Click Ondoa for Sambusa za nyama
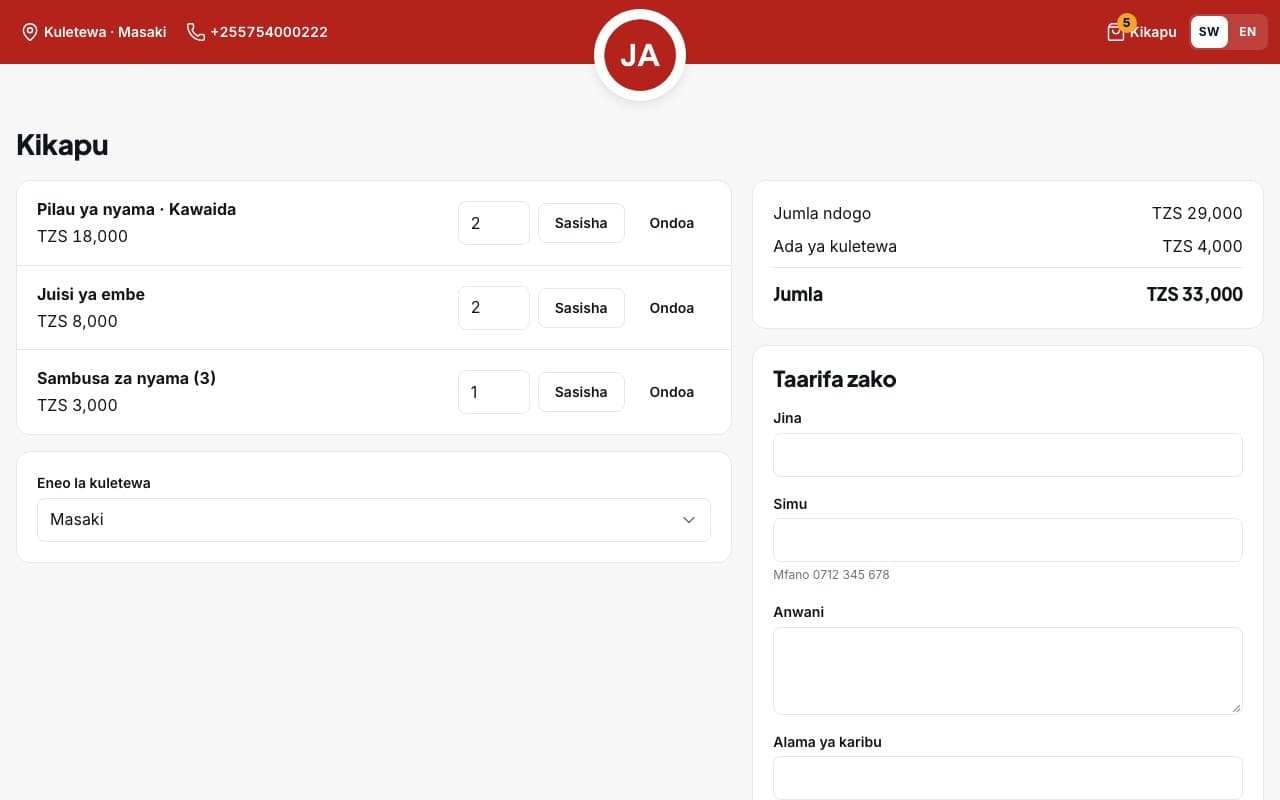This screenshot has width=1280, height=800. 672,392
